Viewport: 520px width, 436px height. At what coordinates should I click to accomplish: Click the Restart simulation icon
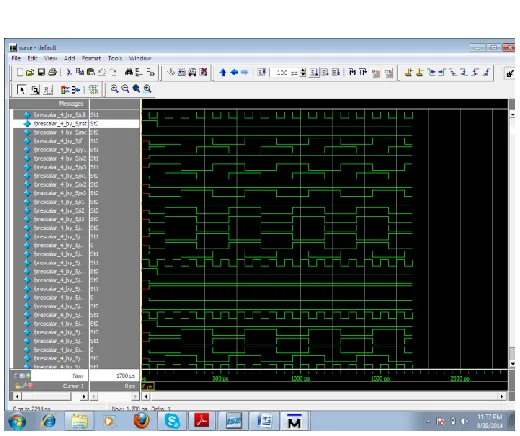262,72
